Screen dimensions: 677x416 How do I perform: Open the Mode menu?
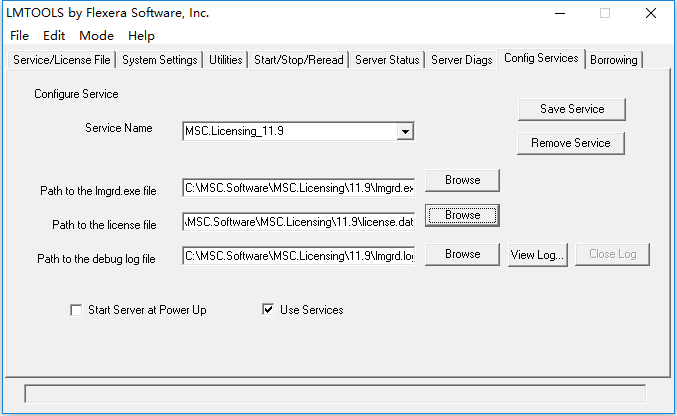96,36
